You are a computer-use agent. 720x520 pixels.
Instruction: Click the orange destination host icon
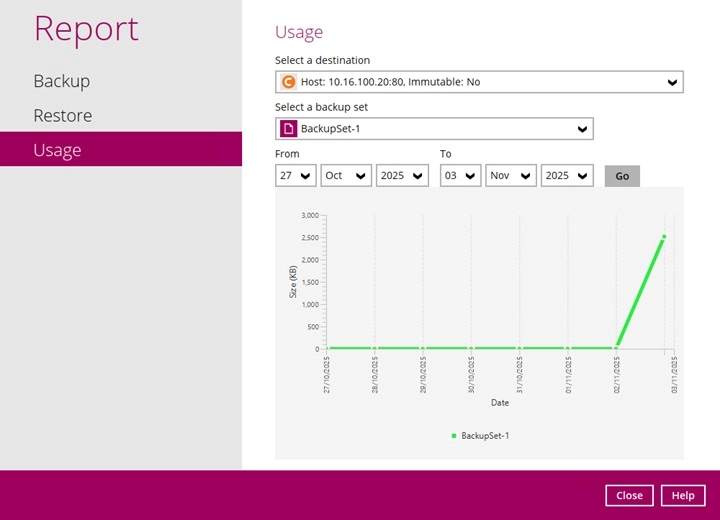[289, 82]
